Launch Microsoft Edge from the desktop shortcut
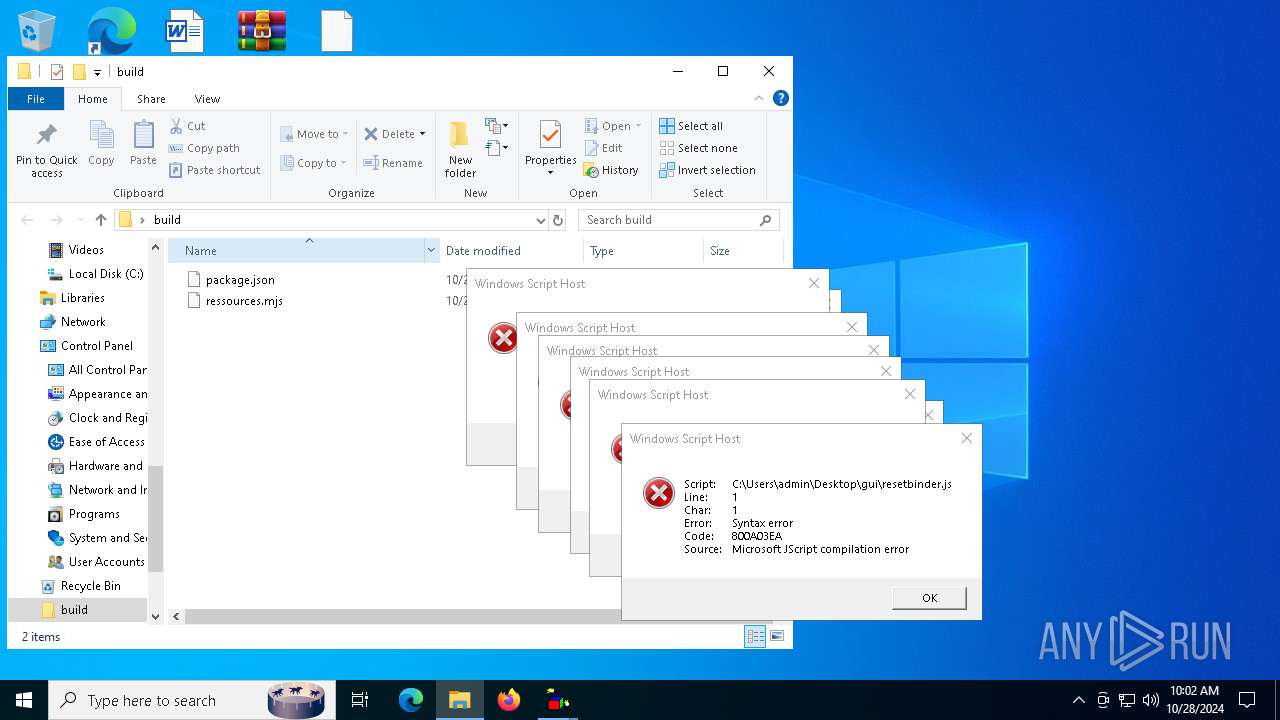1280x720 pixels. (x=111, y=30)
